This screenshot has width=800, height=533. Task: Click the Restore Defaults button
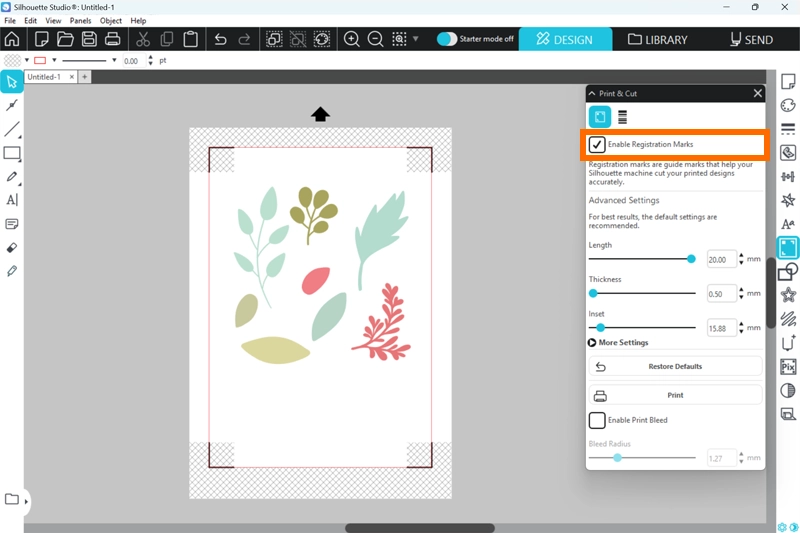tap(675, 367)
